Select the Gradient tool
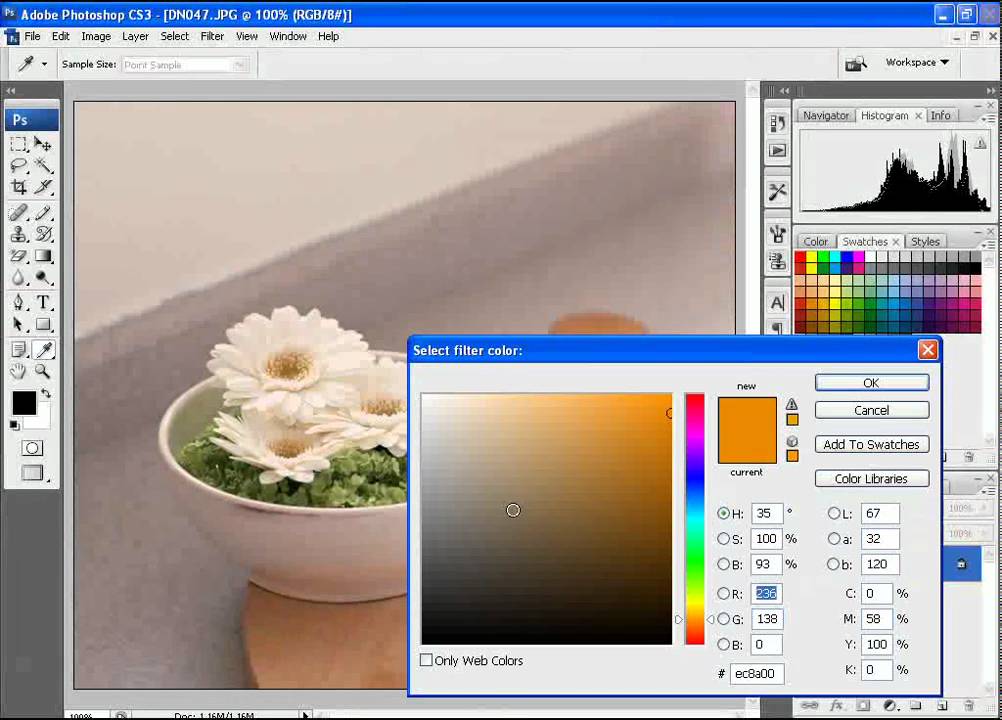Viewport: 1002px width, 720px height. [43, 256]
